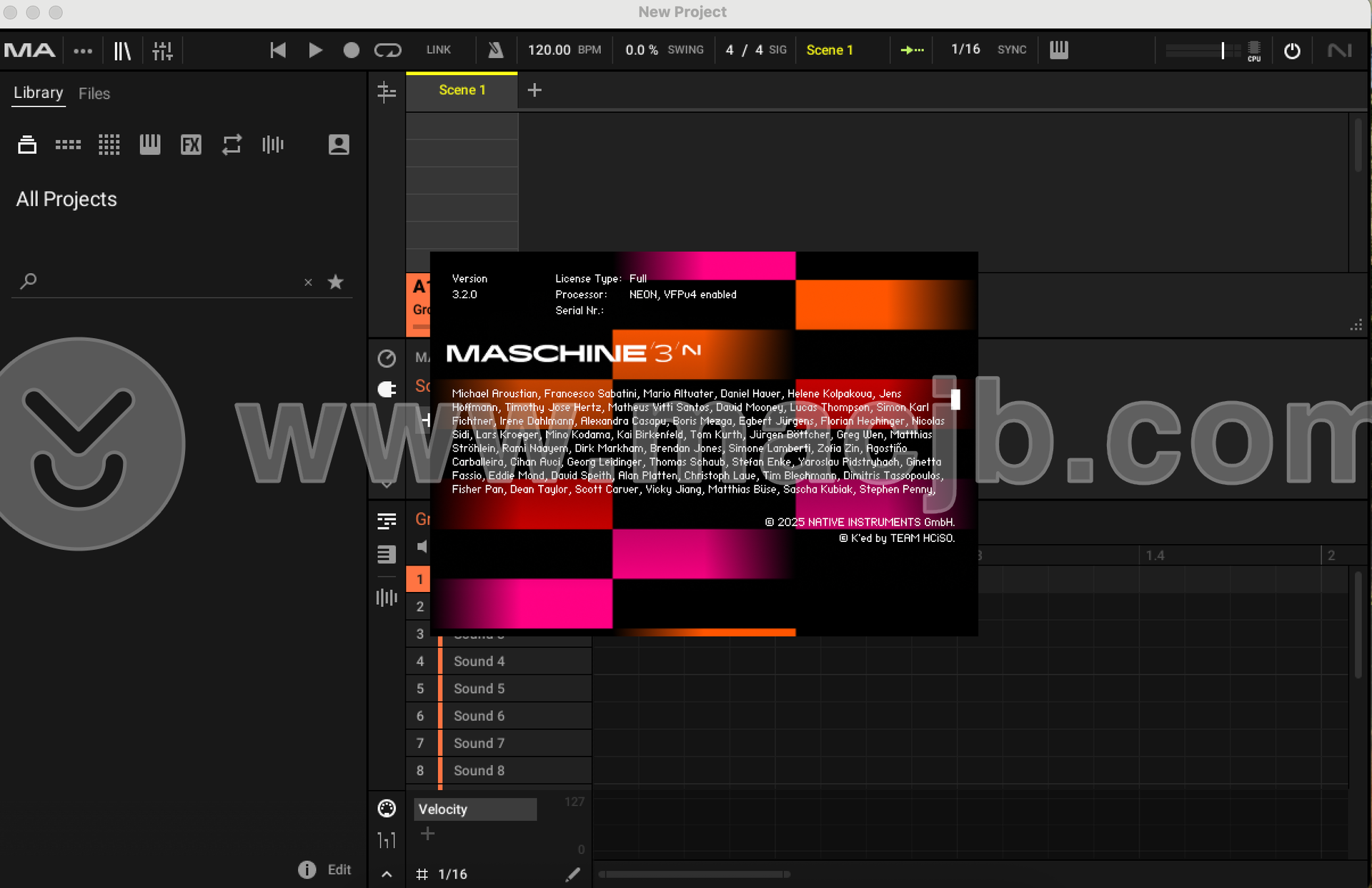Viewport: 1372px width, 888px height.
Task: Select the Projects browser icon
Action: pyautogui.click(x=27, y=144)
